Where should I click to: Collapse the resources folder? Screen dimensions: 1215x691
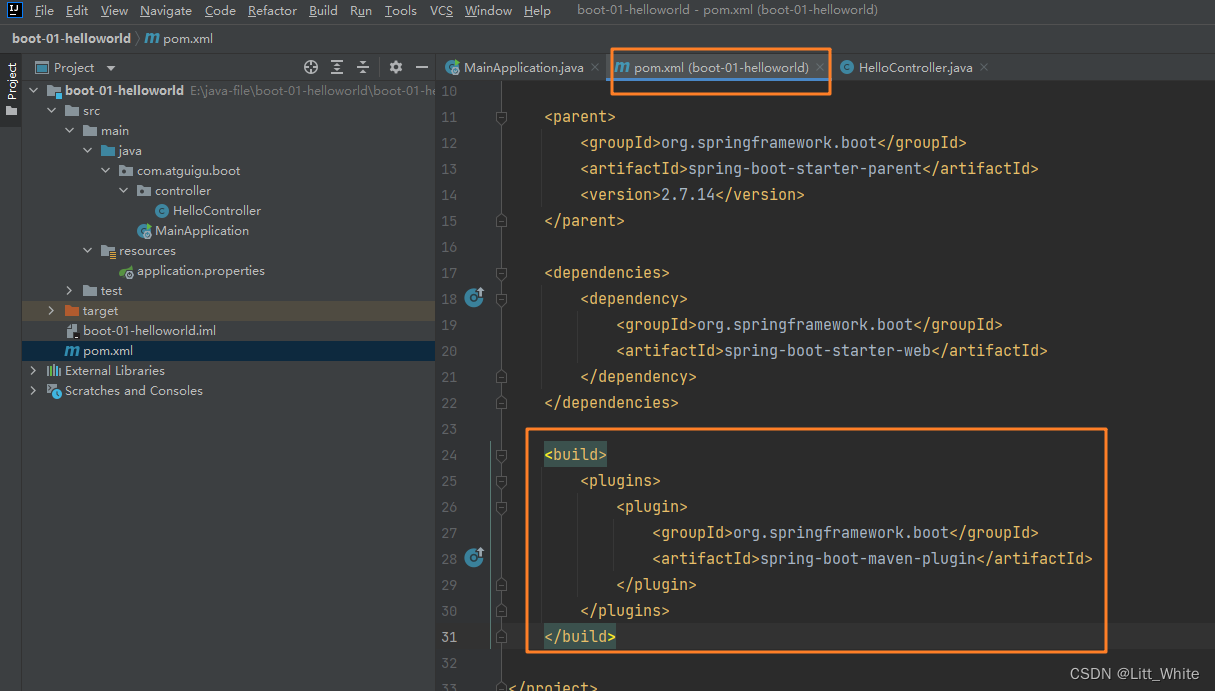88,251
